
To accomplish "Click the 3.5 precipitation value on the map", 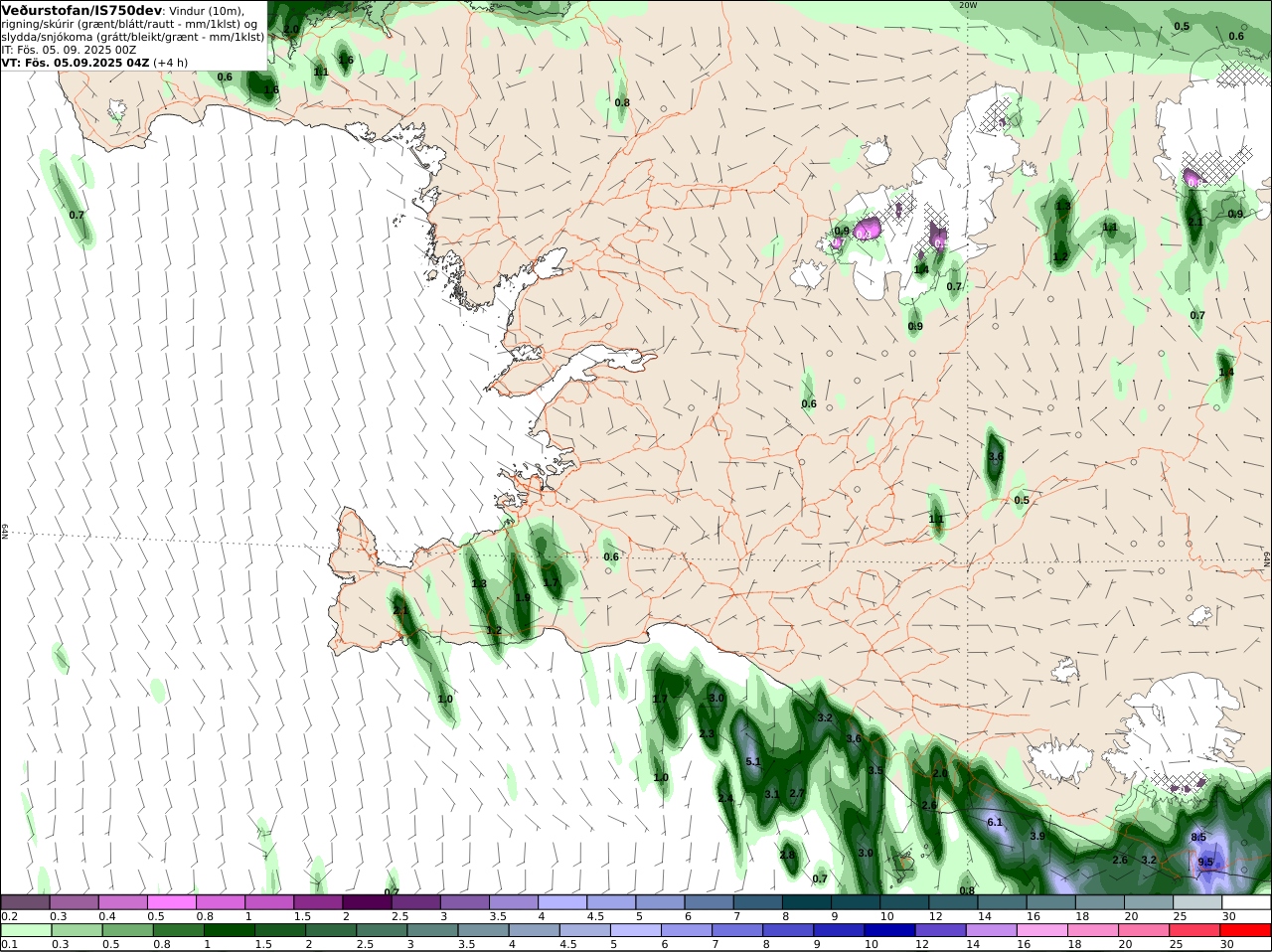I will 875,771.
